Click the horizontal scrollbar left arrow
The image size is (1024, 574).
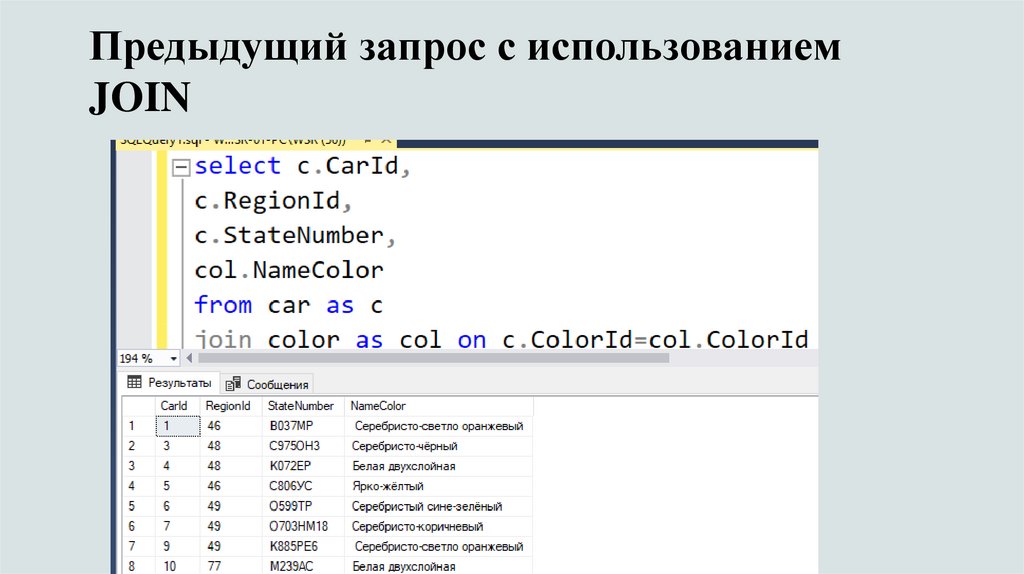click(189, 358)
